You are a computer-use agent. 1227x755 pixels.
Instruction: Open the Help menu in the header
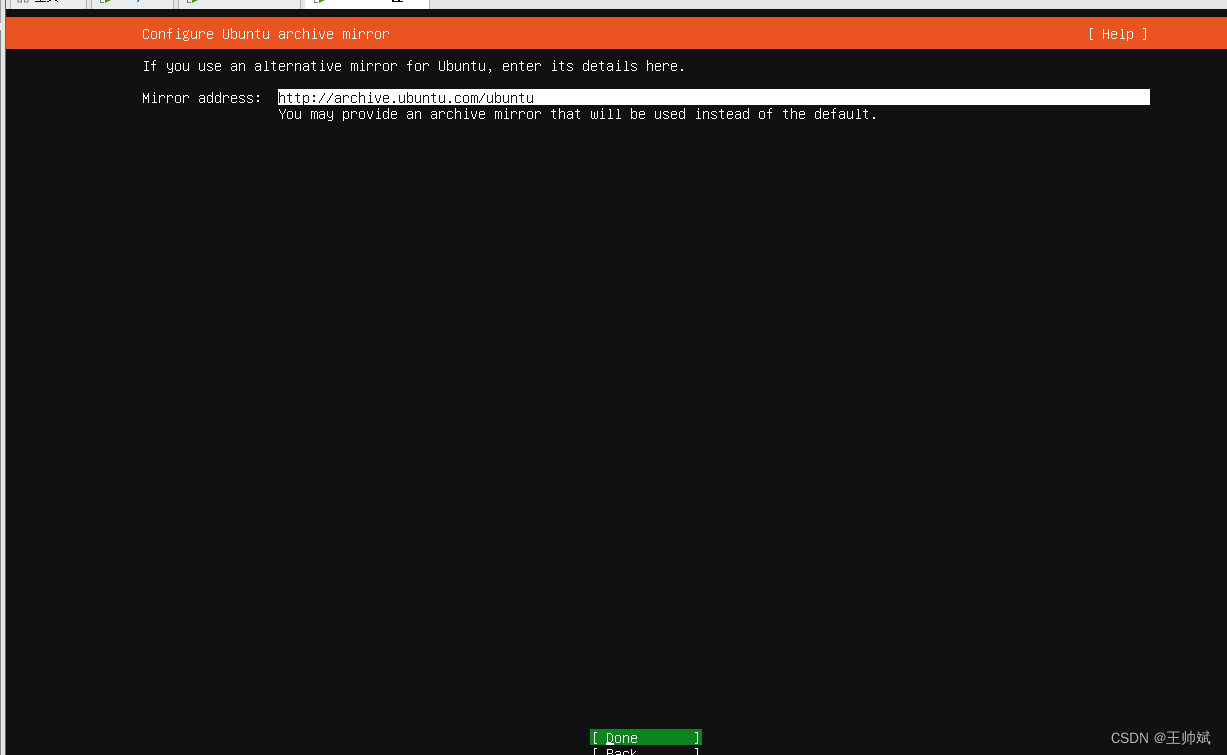pos(1118,34)
